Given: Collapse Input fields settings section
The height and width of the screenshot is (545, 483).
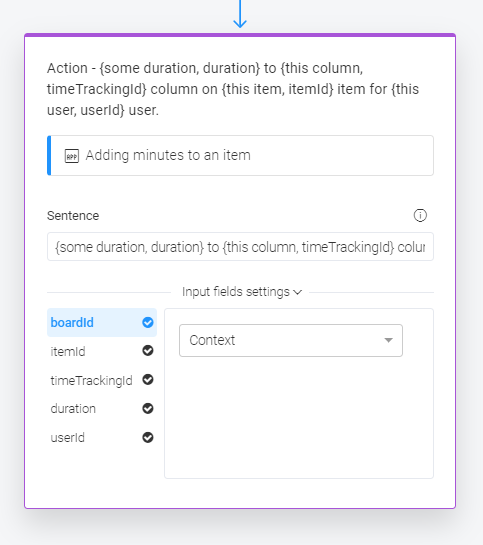Looking at the screenshot, I should pos(242,292).
